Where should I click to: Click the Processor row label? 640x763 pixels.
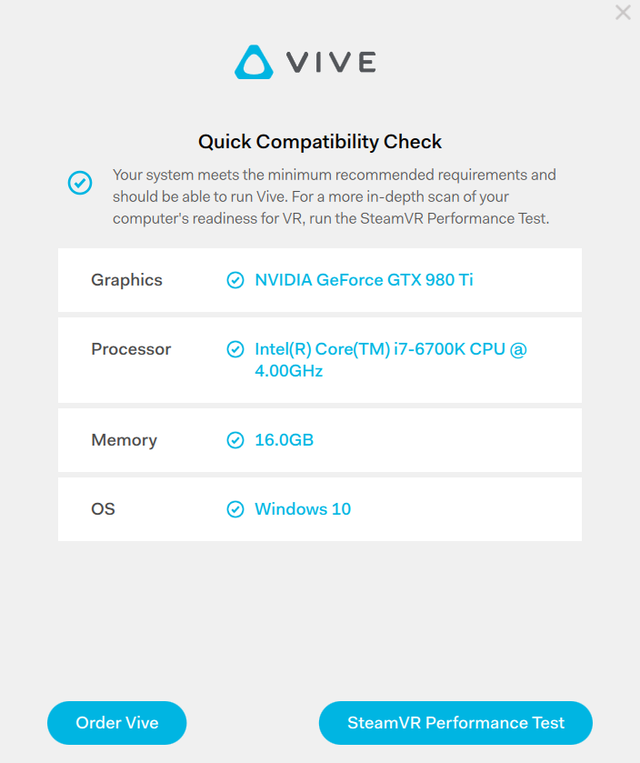tap(131, 349)
